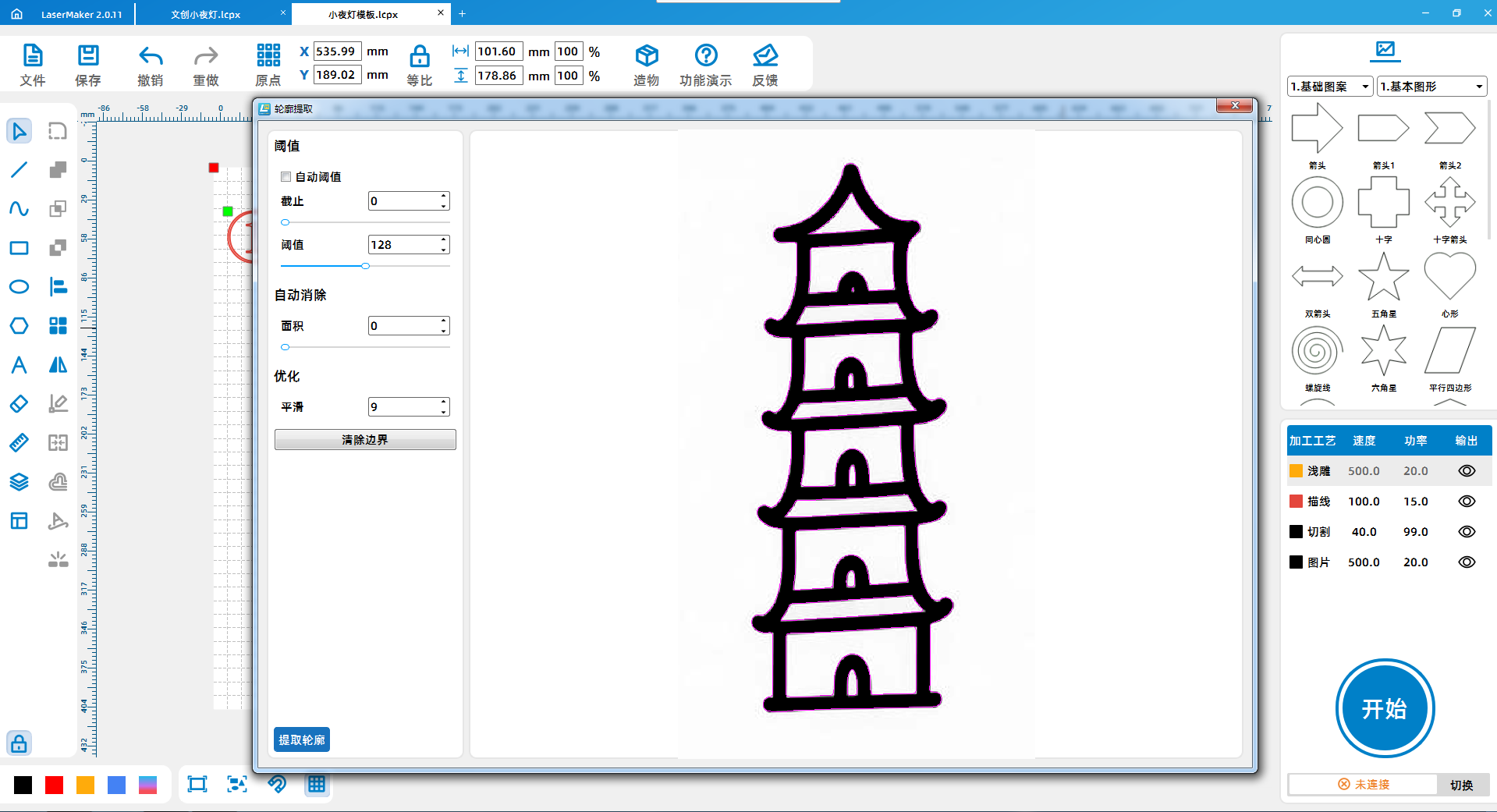Screen dimensions: 1497x812
Task: Click the 阈值 slider handle
Action: tap(365, 266)
